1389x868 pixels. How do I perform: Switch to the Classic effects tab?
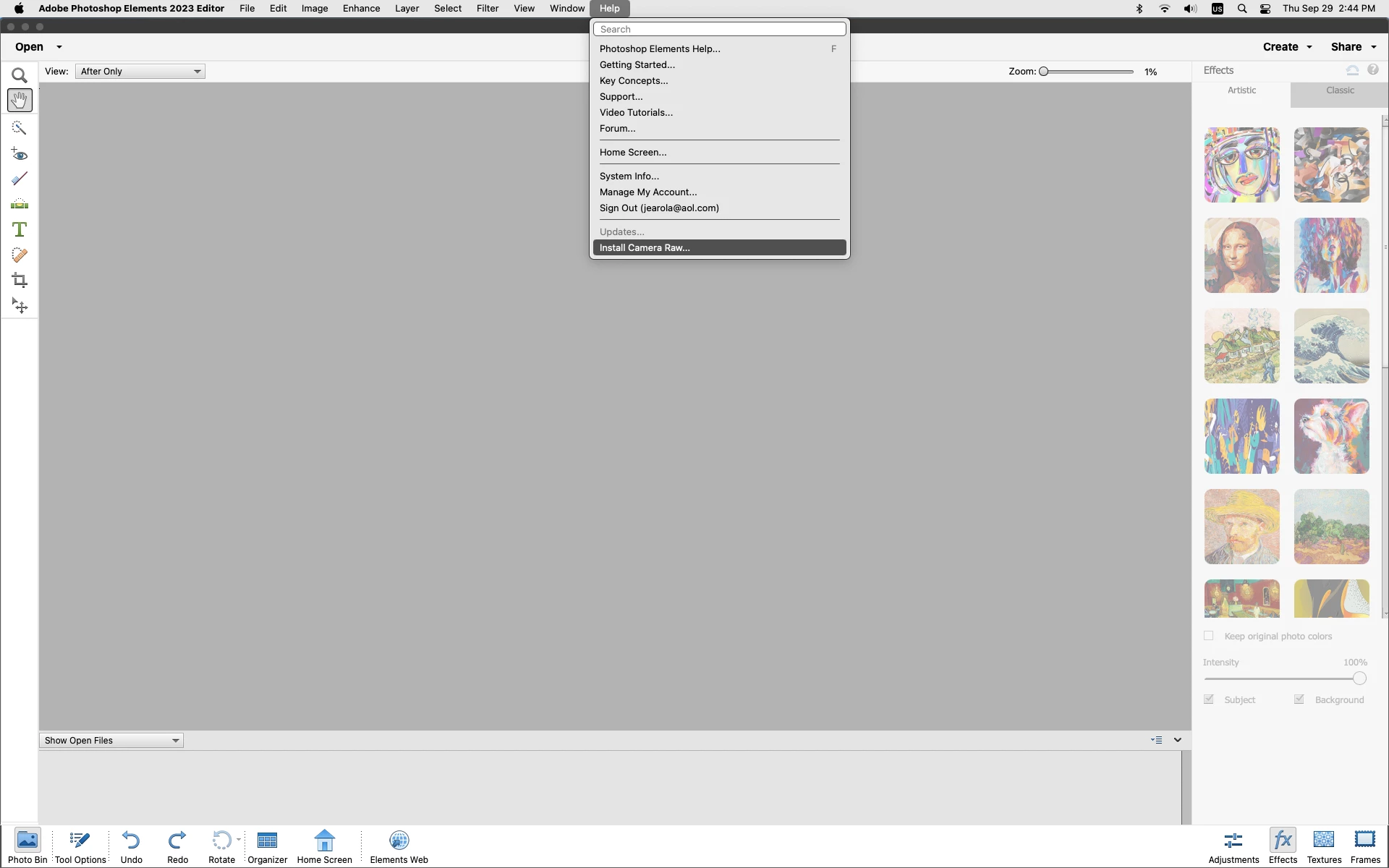tap(1339, 90)
